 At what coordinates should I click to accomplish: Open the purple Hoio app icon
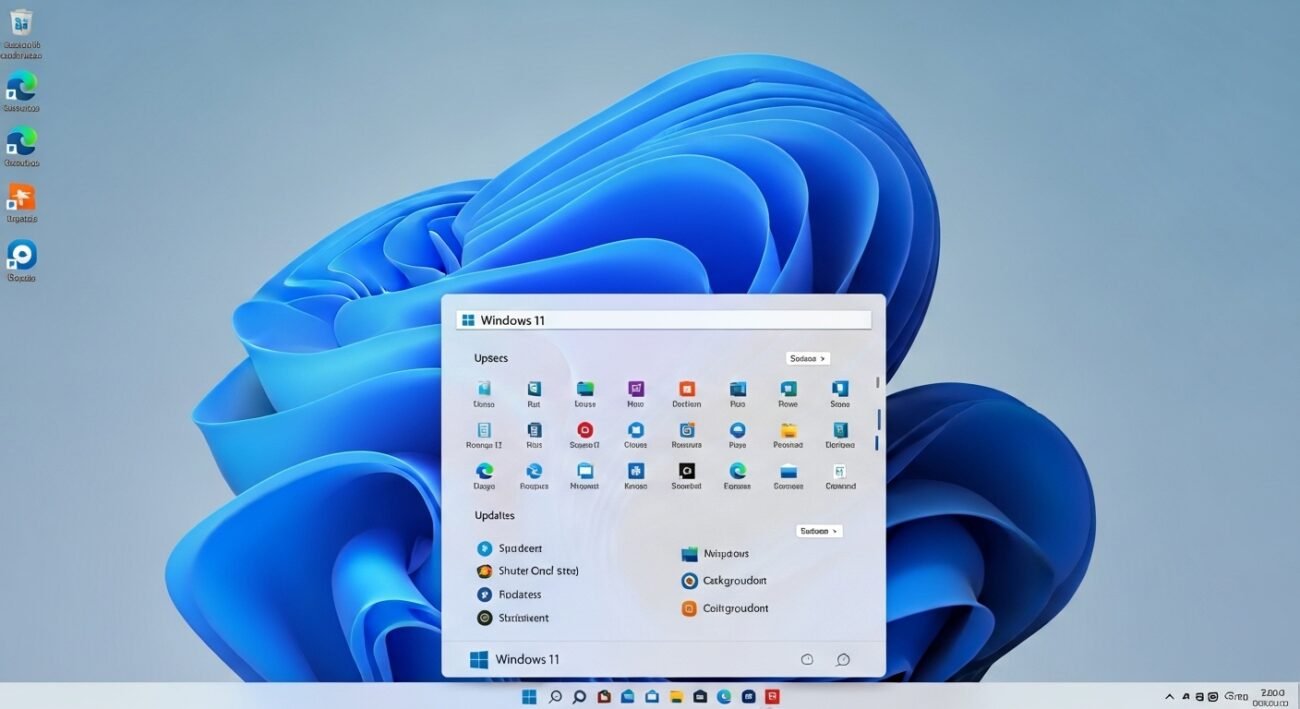pyautogui.click(x=635, y=389)
